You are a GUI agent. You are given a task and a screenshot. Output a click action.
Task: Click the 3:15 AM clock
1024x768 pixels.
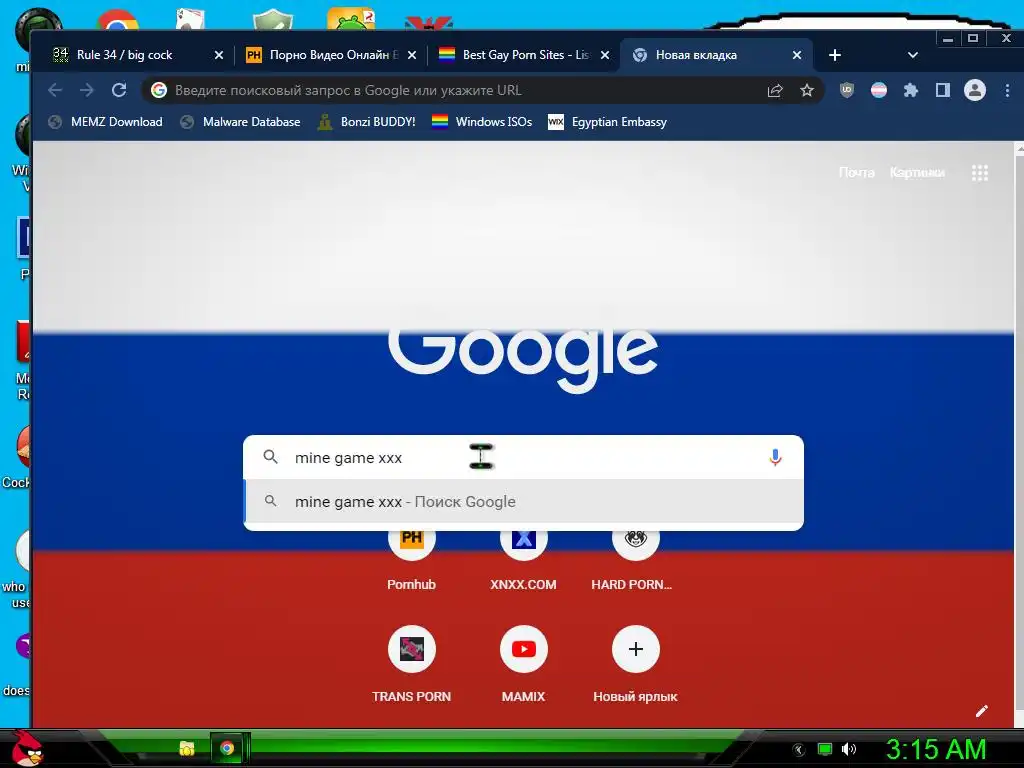(935, 749)
